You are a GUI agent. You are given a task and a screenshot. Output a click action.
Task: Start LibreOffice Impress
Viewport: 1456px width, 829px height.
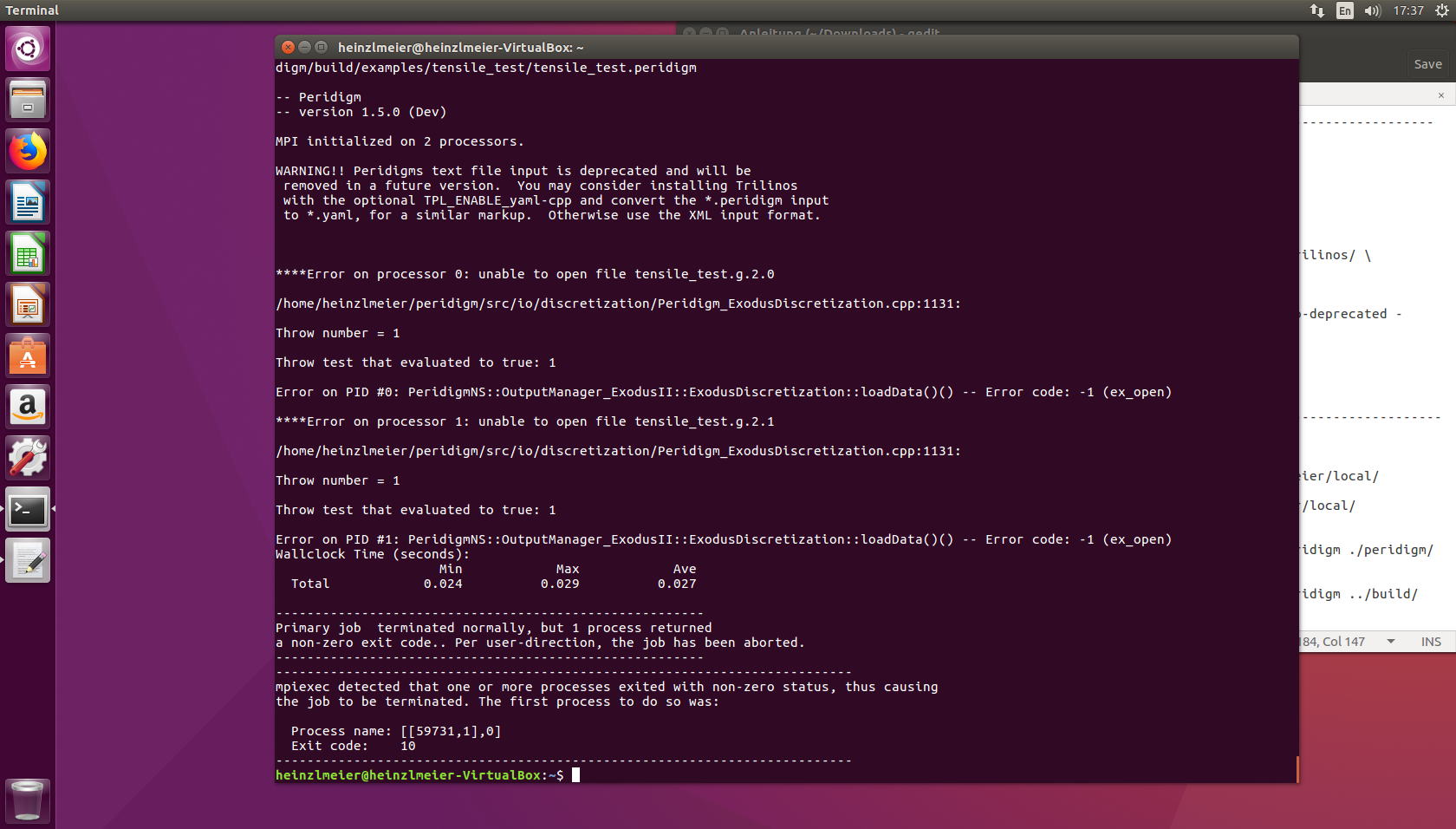coord(28,304)
